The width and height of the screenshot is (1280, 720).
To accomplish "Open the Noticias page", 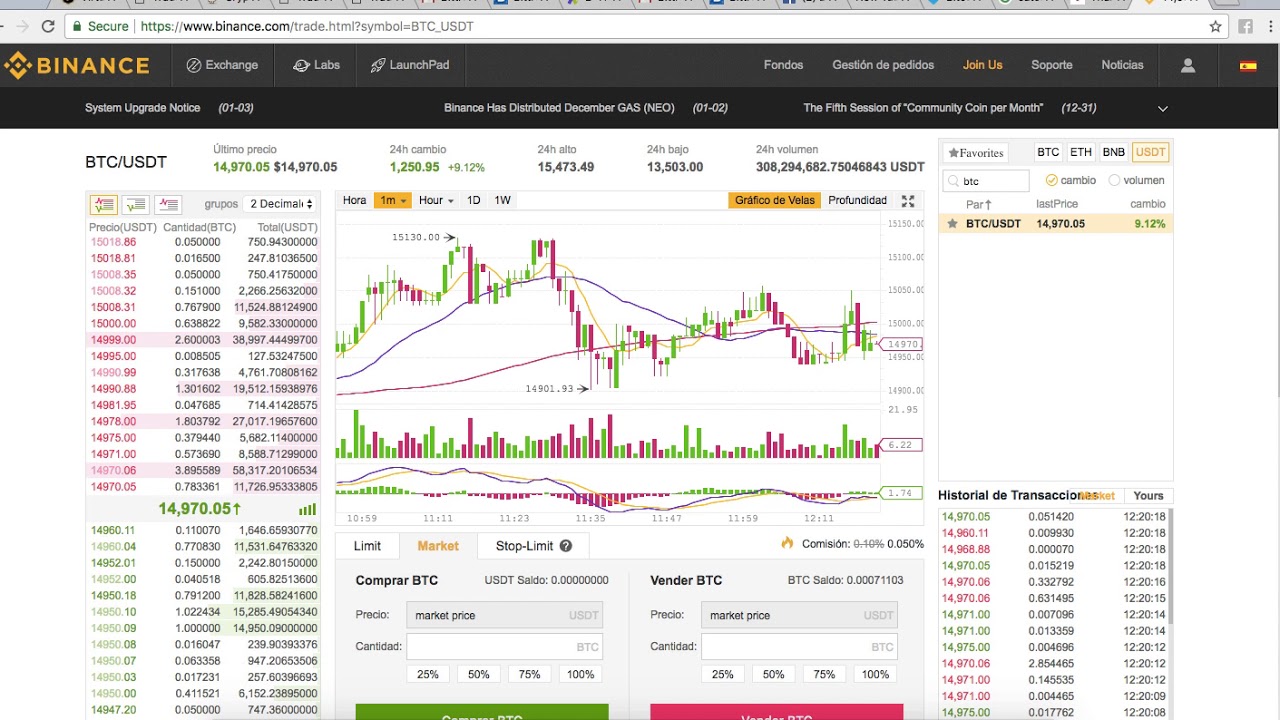I will pos(1122,65).
